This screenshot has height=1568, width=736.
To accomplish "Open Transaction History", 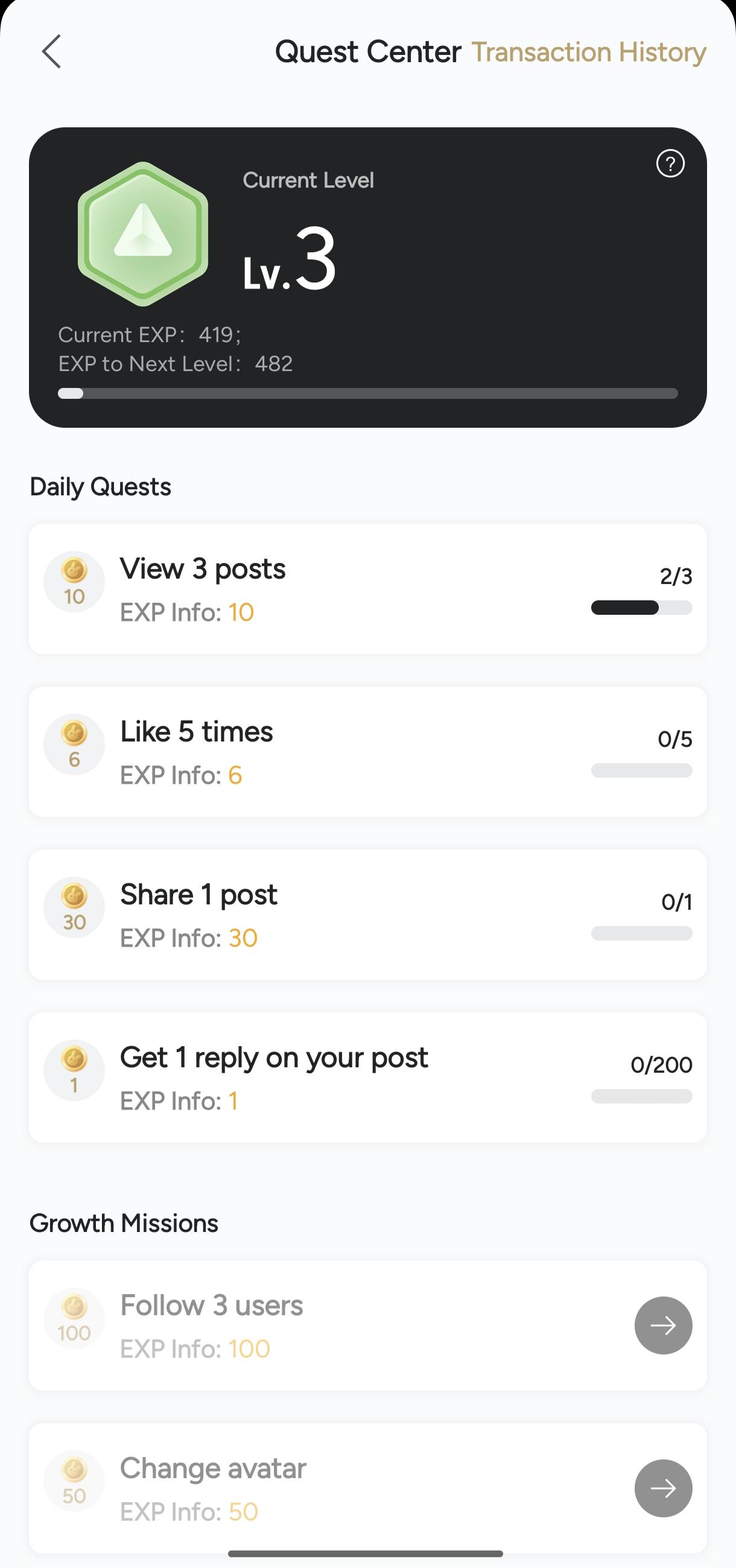I will click(x=589, y=52).
